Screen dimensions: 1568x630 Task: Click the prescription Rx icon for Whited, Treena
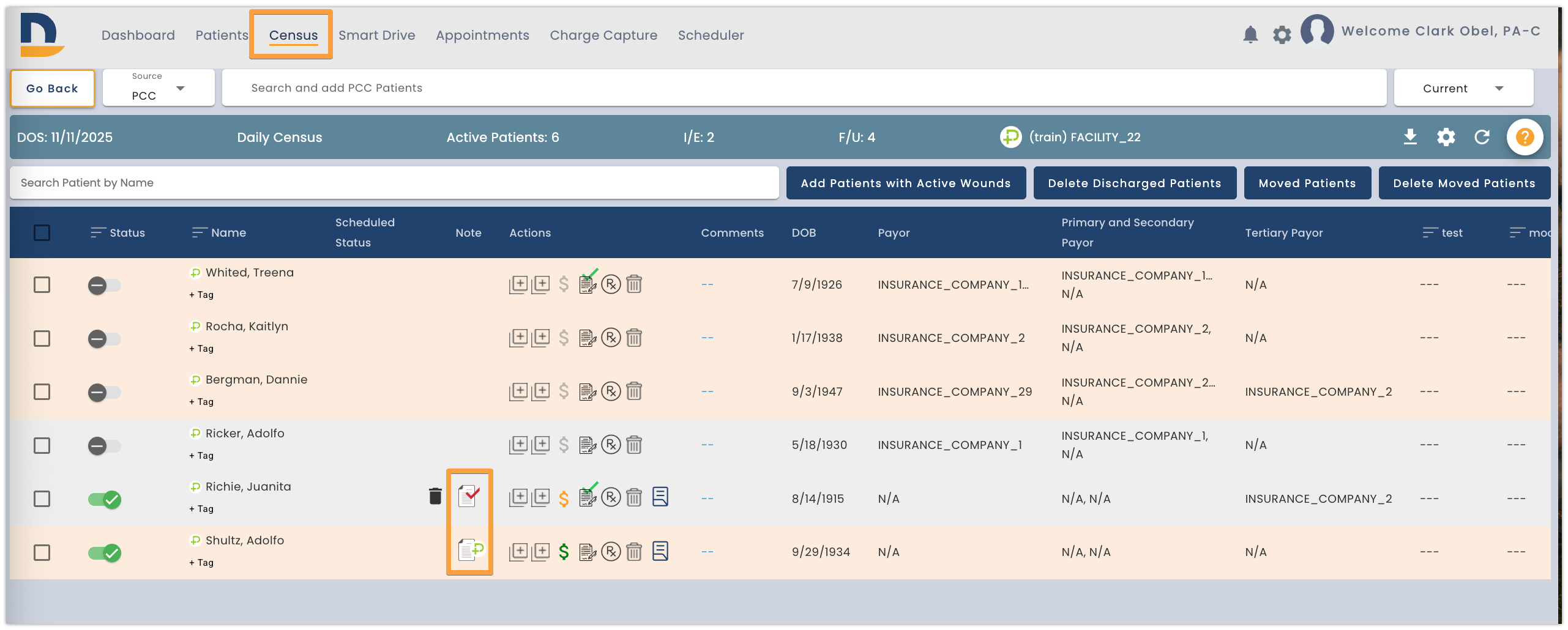611,284
